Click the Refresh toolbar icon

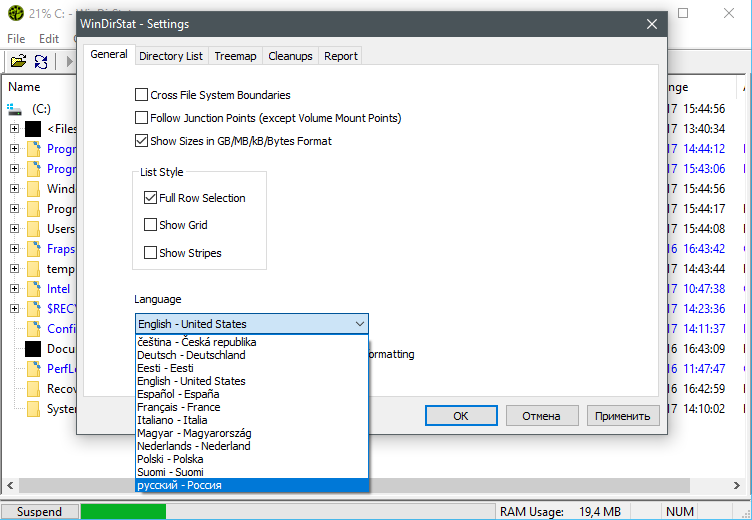pos(41,62)
